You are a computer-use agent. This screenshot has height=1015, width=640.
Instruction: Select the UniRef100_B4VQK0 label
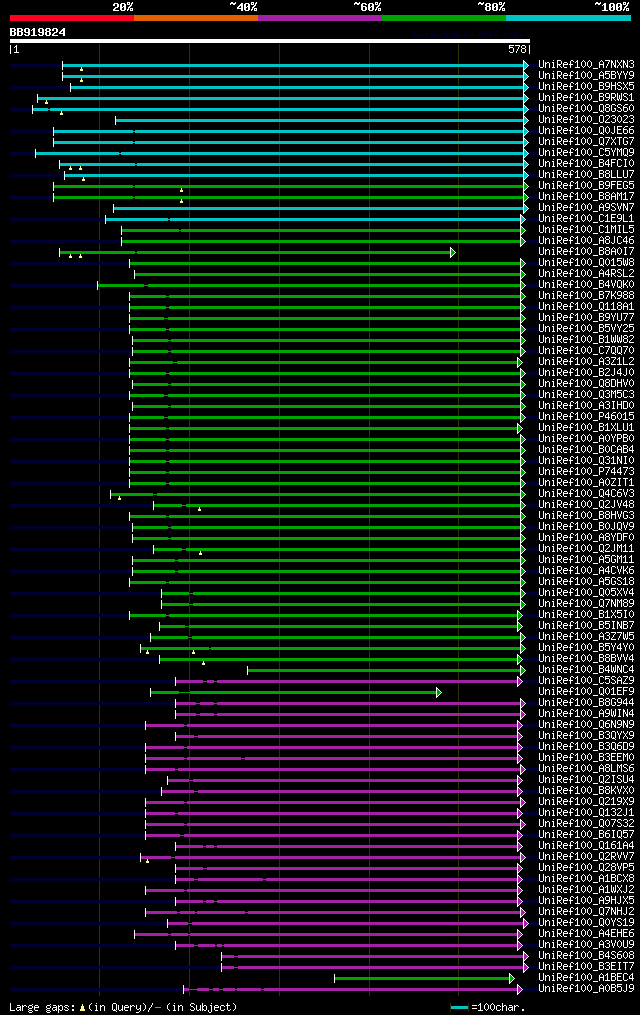[x=586, y=285]
